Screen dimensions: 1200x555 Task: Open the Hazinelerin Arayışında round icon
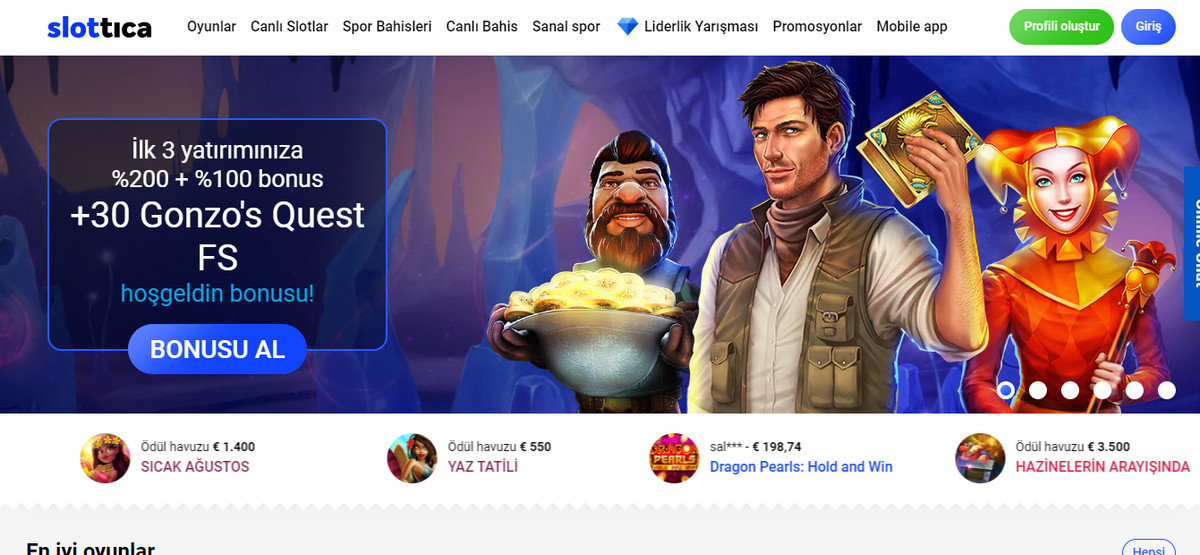[x=980, y=458]
